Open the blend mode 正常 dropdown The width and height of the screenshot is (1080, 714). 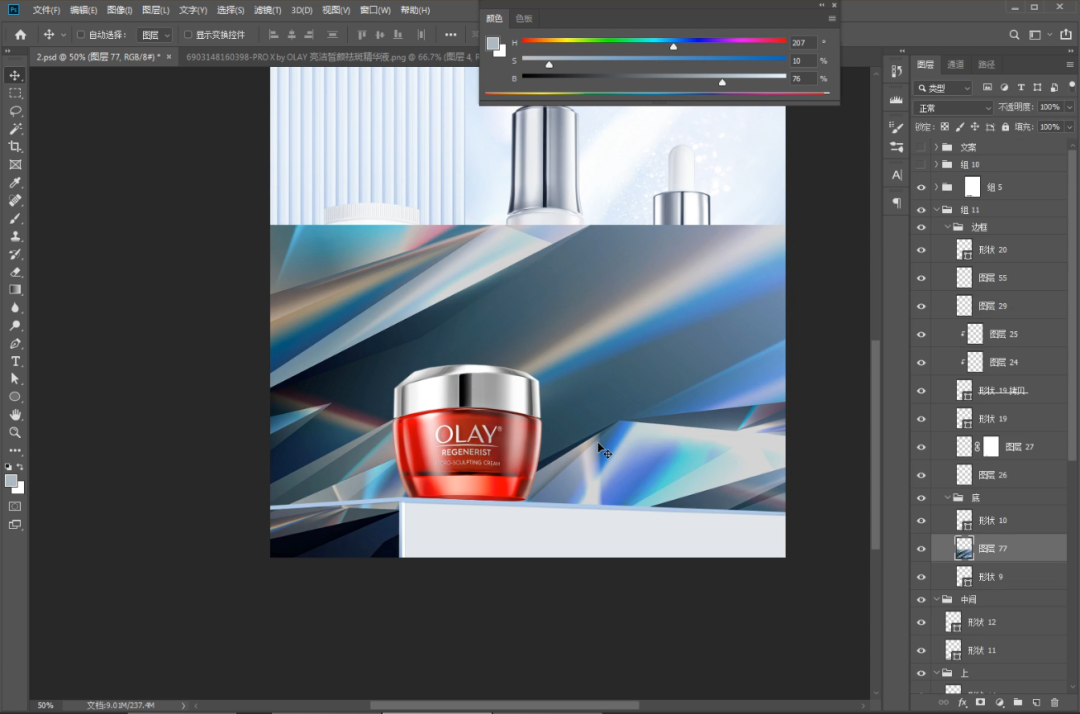954,107
